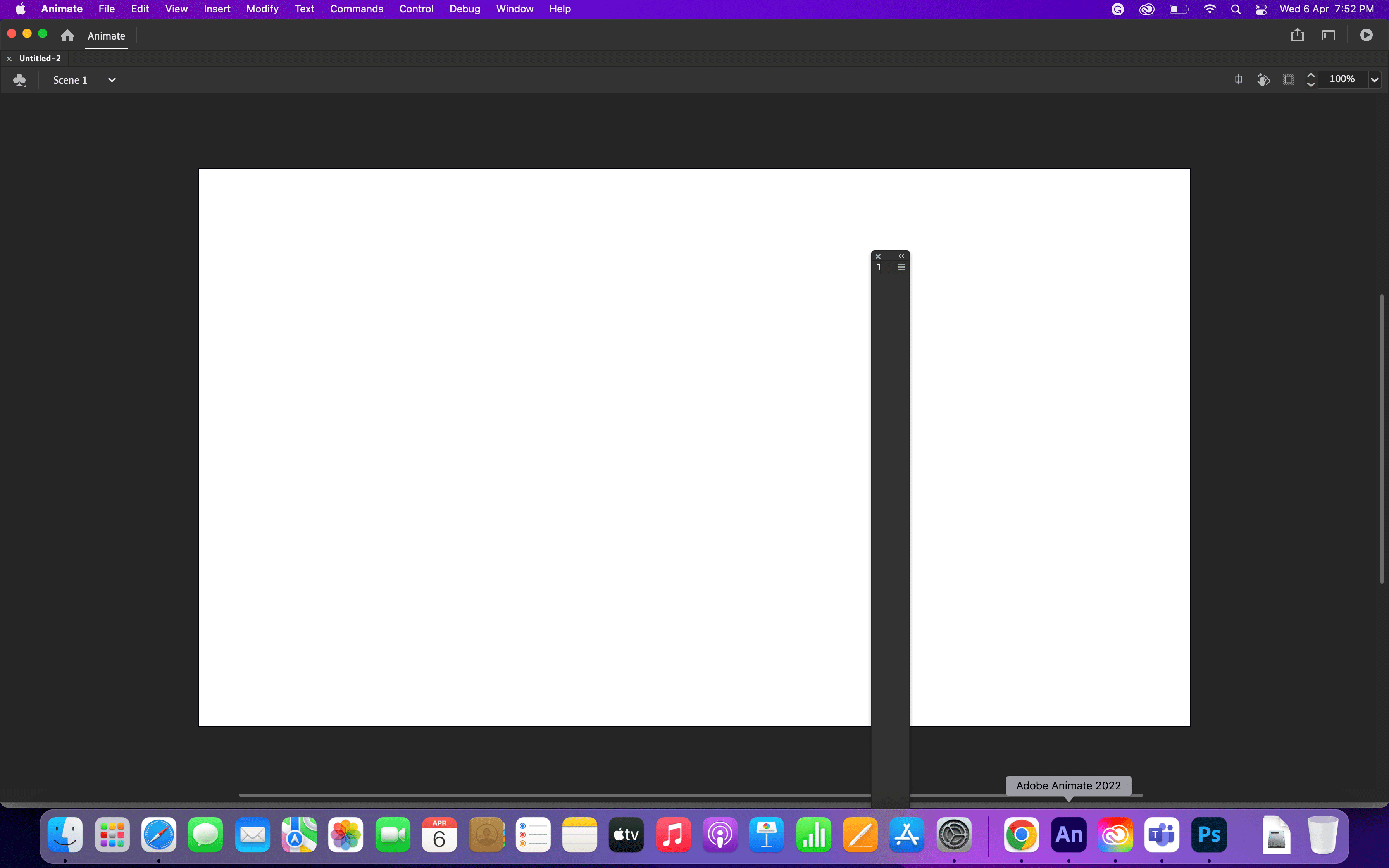Click the Edit Symbols icon
This screenshot has height=868, width=1389.
(x=19, y=80)
